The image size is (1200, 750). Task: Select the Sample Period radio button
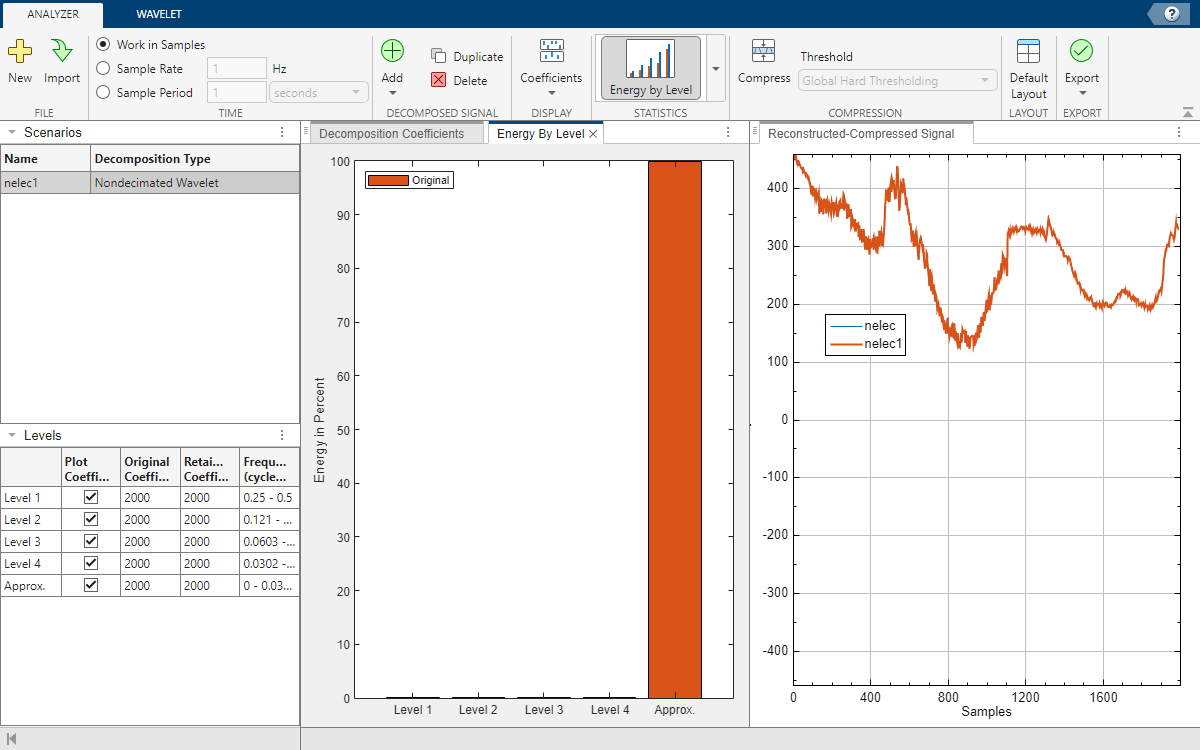pos(103,93)
